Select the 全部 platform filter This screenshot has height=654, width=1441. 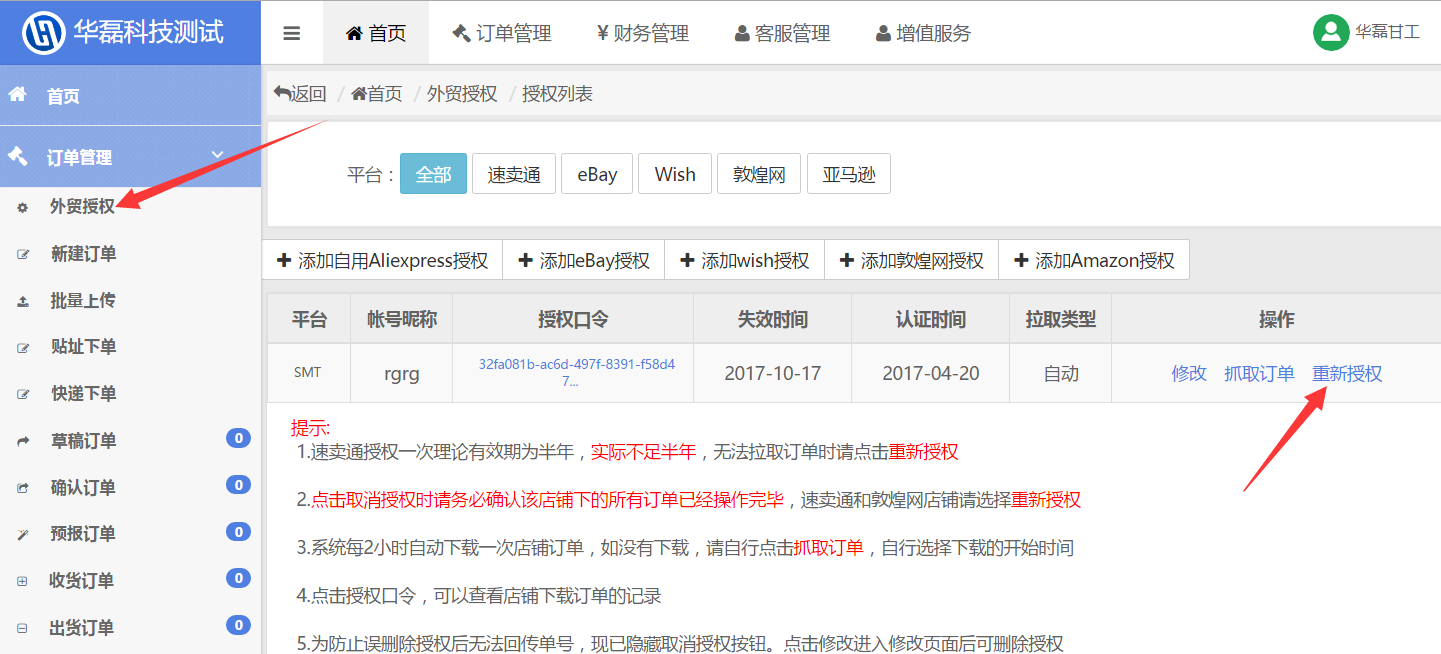pyautogui.click(x=433, y=174)
